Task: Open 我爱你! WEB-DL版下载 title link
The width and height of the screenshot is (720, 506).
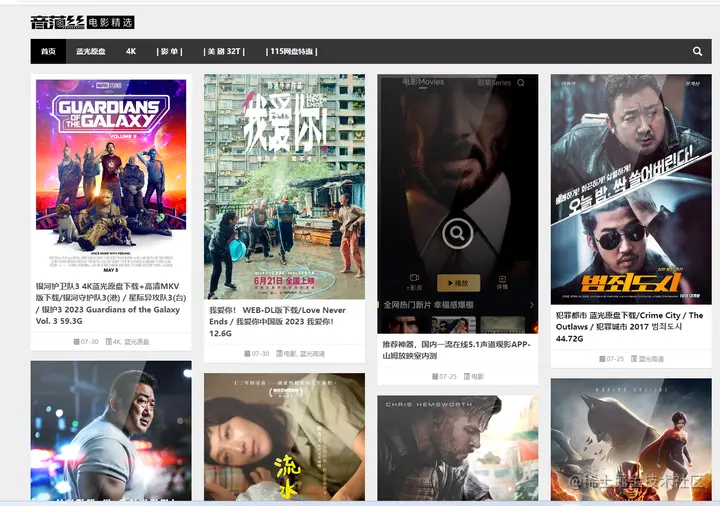Action: tap(277, 321)
